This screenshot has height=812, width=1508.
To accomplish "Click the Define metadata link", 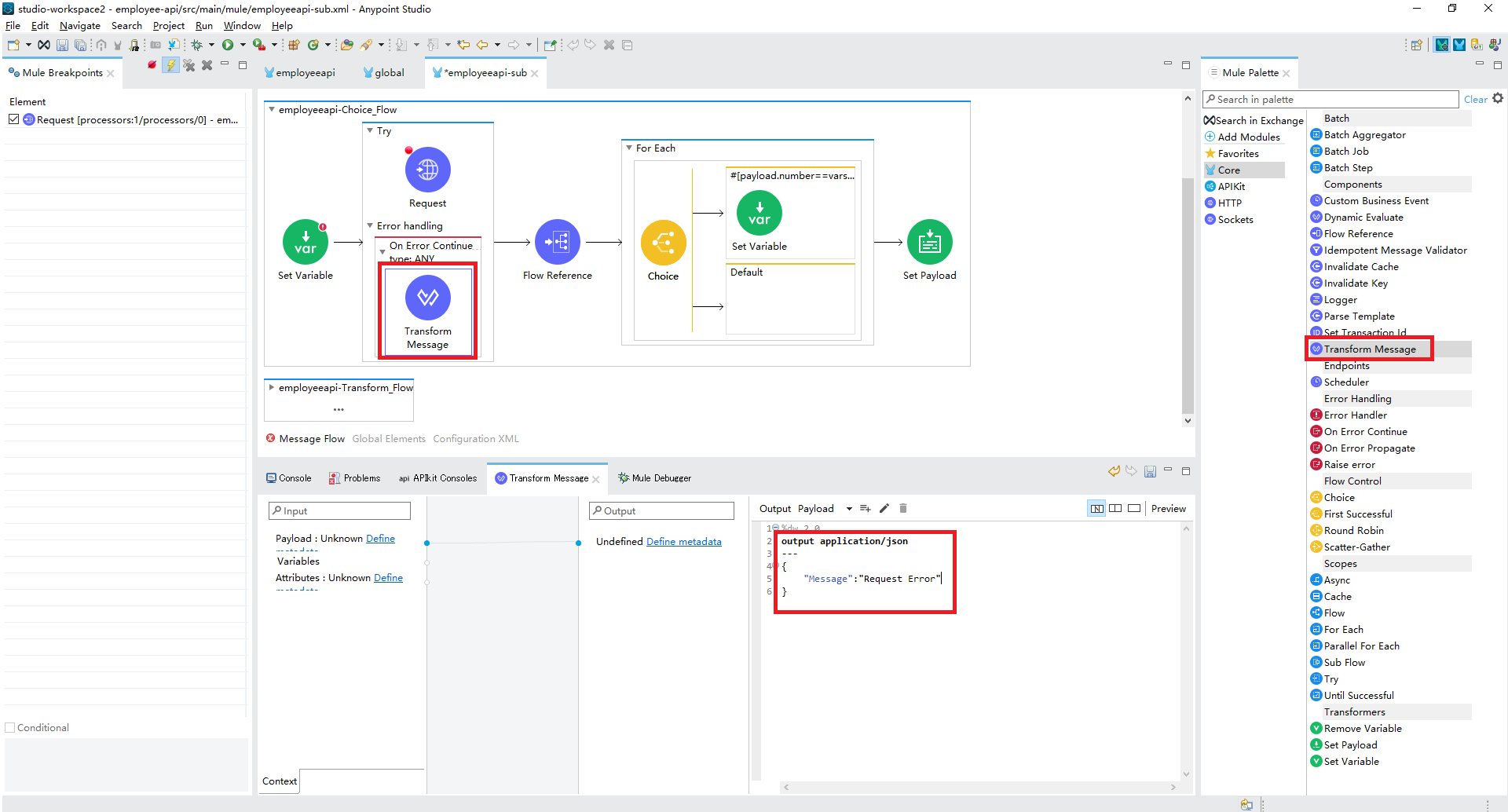I will 683,542.
